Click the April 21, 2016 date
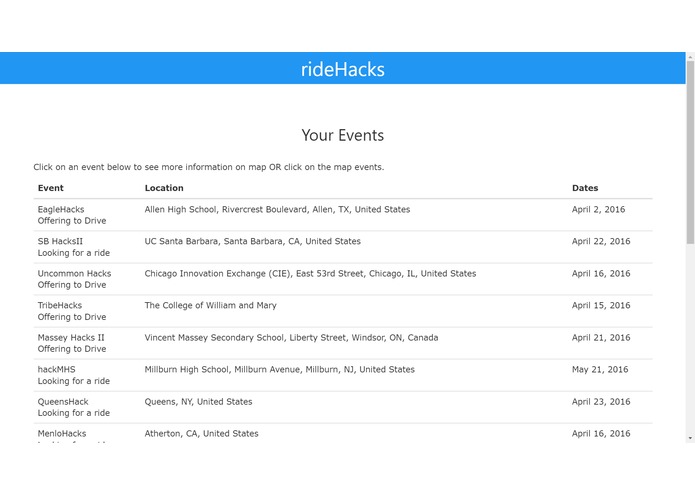 click(601, 338)
